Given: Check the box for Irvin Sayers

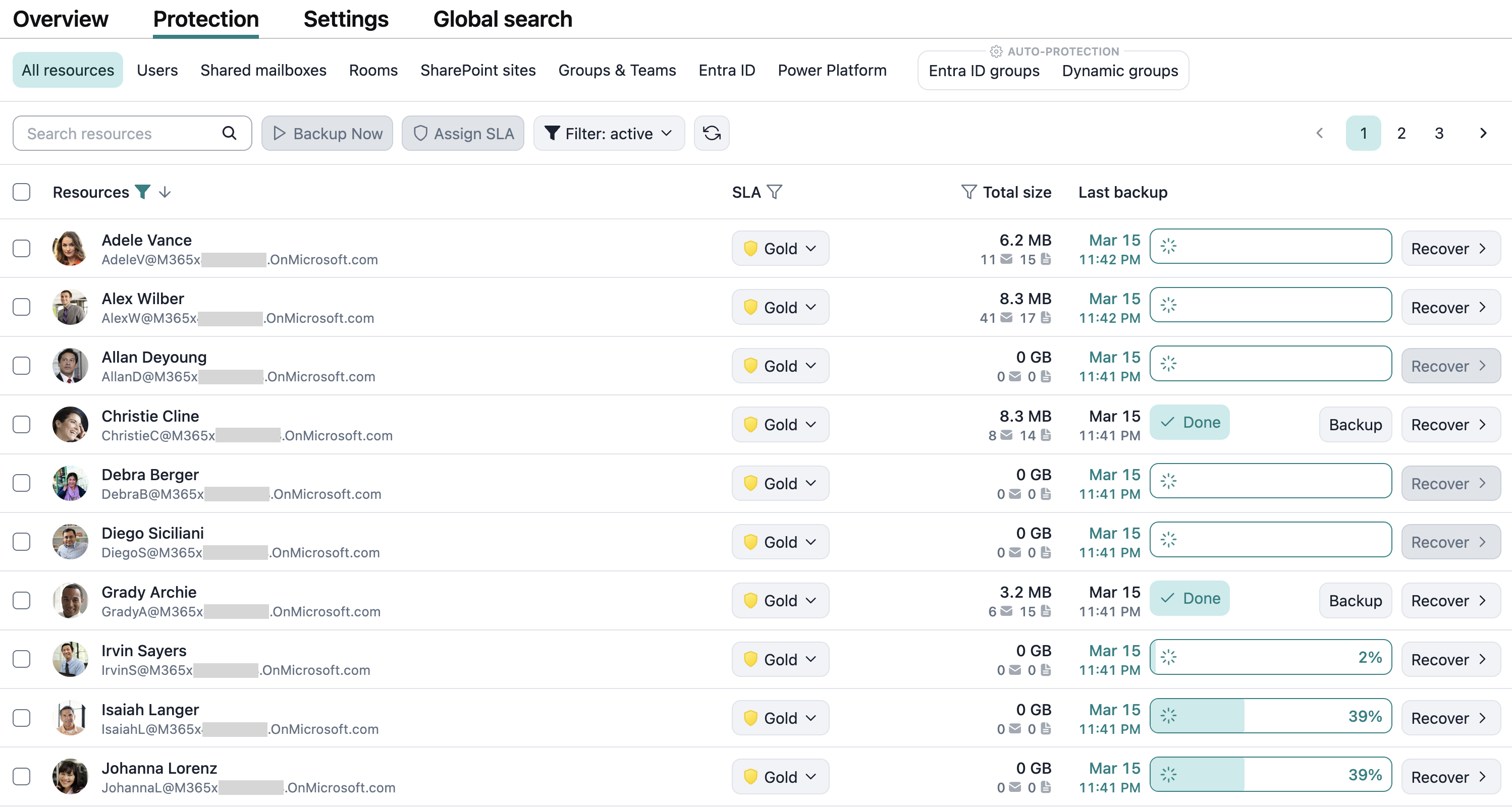Looking at the screenshot, I should coord(22,659).
